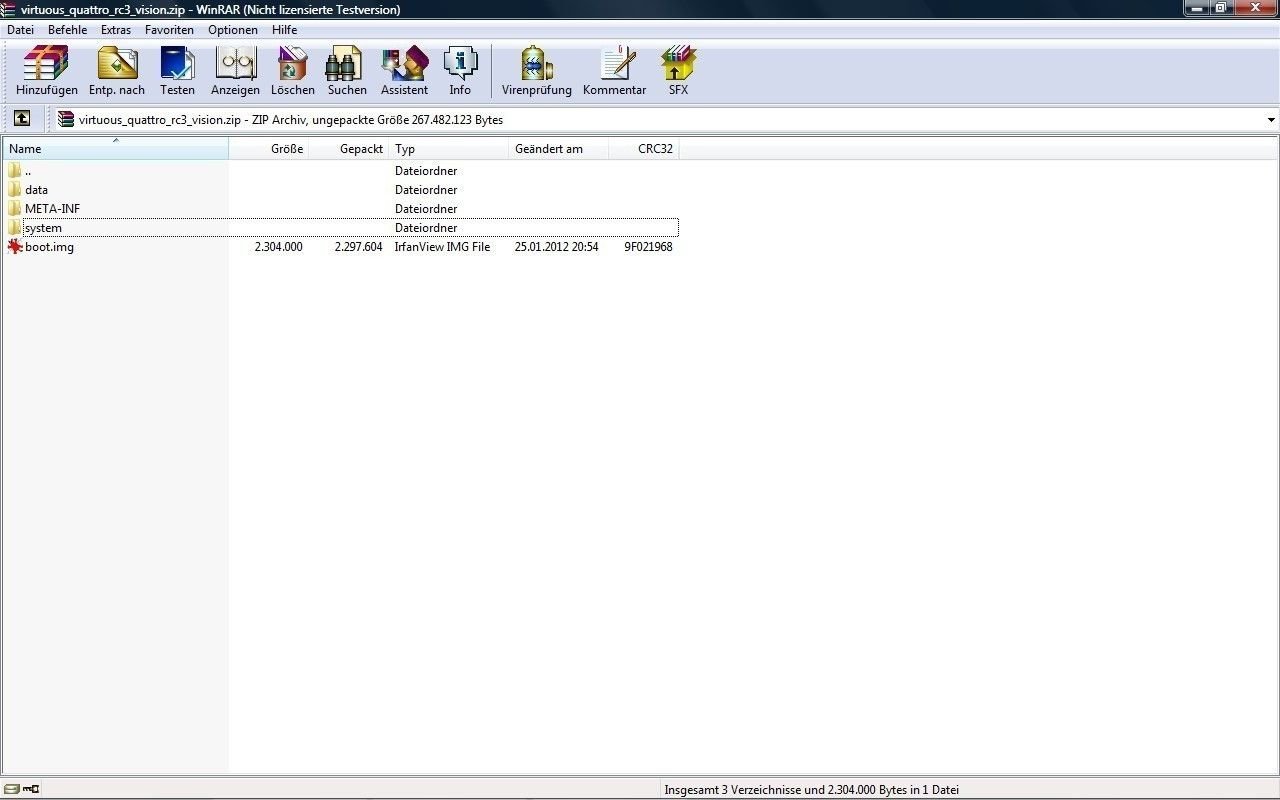The width and height of the screenshot is (1280, 800).
Task: Open the Favoriten menu
Action: coord(169,30)
